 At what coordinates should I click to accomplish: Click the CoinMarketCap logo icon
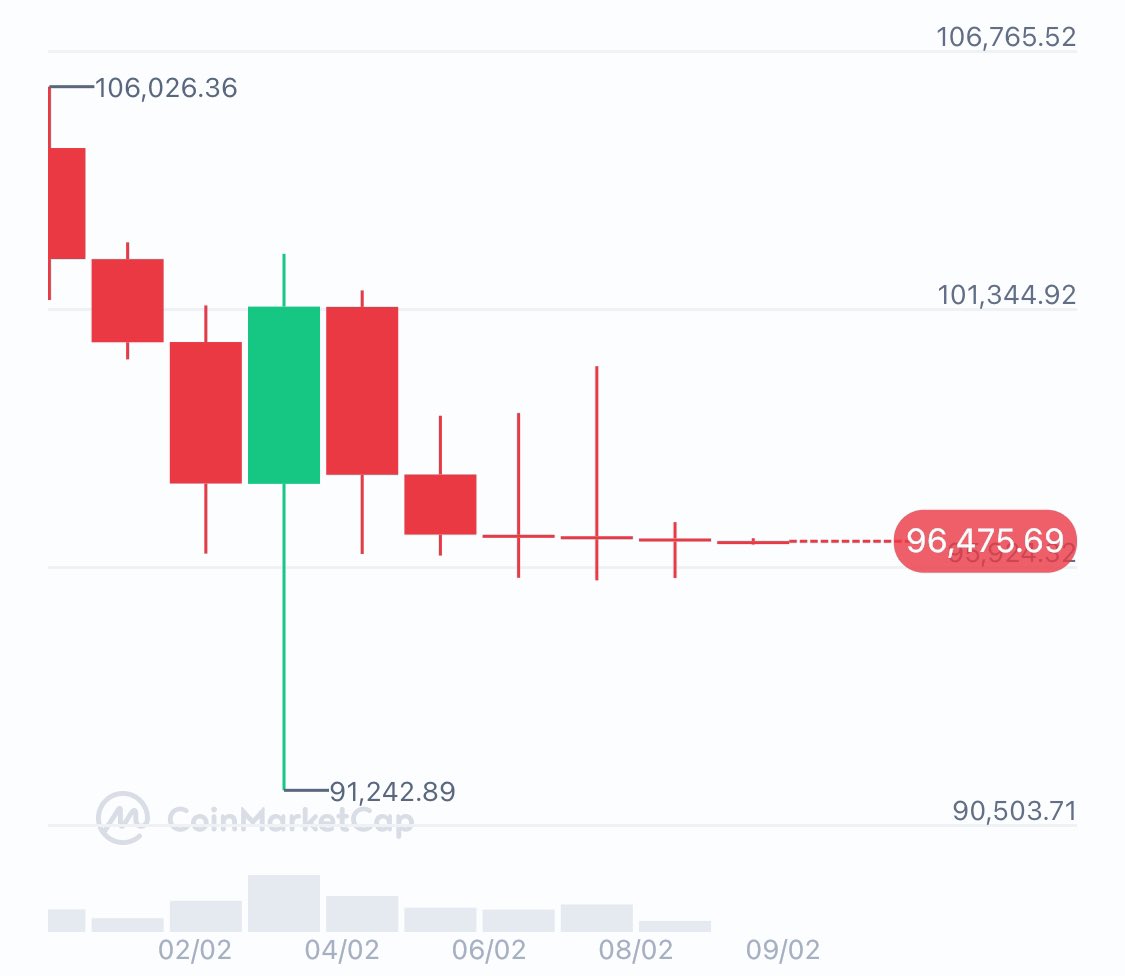click(x=123, y=818)
